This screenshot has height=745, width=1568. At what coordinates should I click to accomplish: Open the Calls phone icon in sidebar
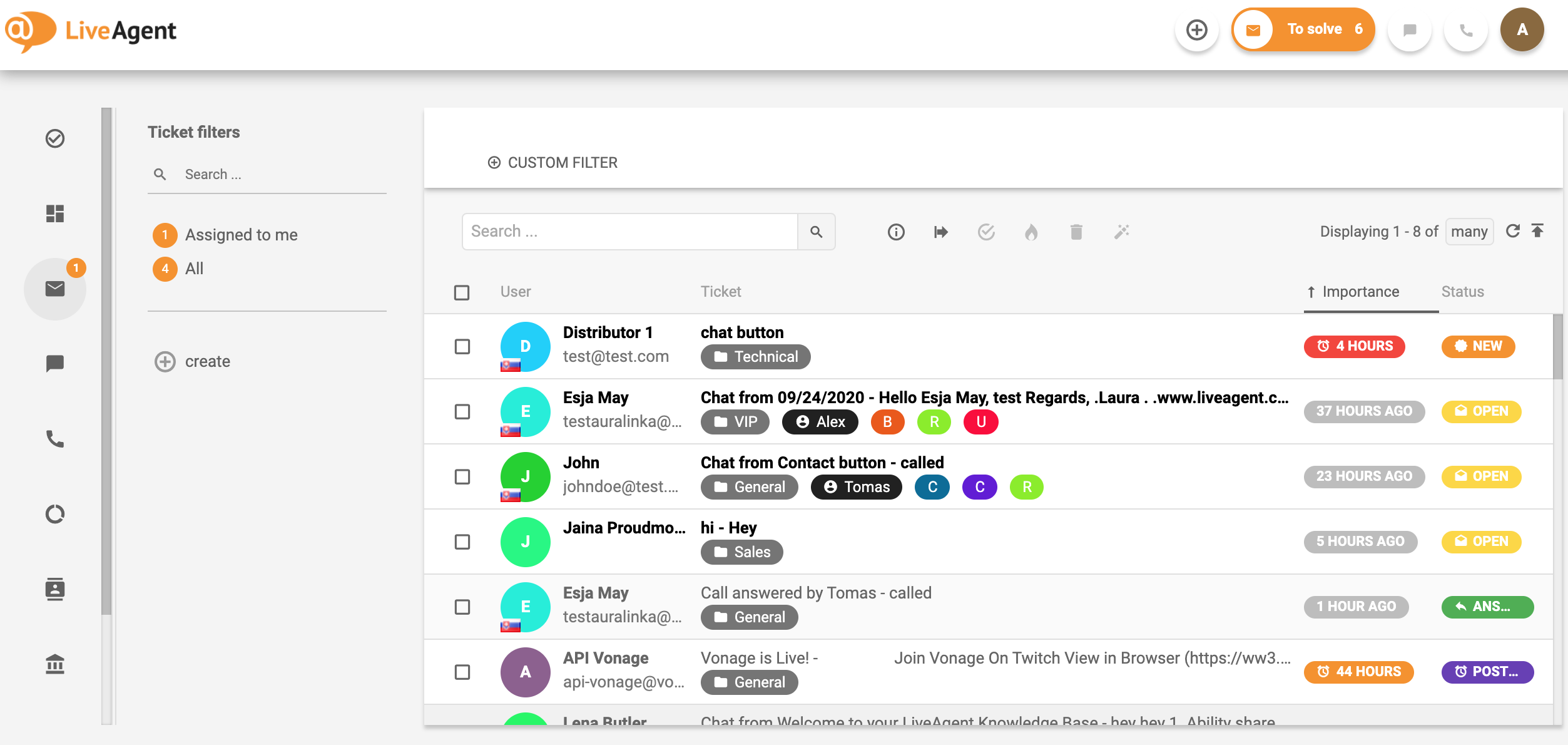[55, 439]
